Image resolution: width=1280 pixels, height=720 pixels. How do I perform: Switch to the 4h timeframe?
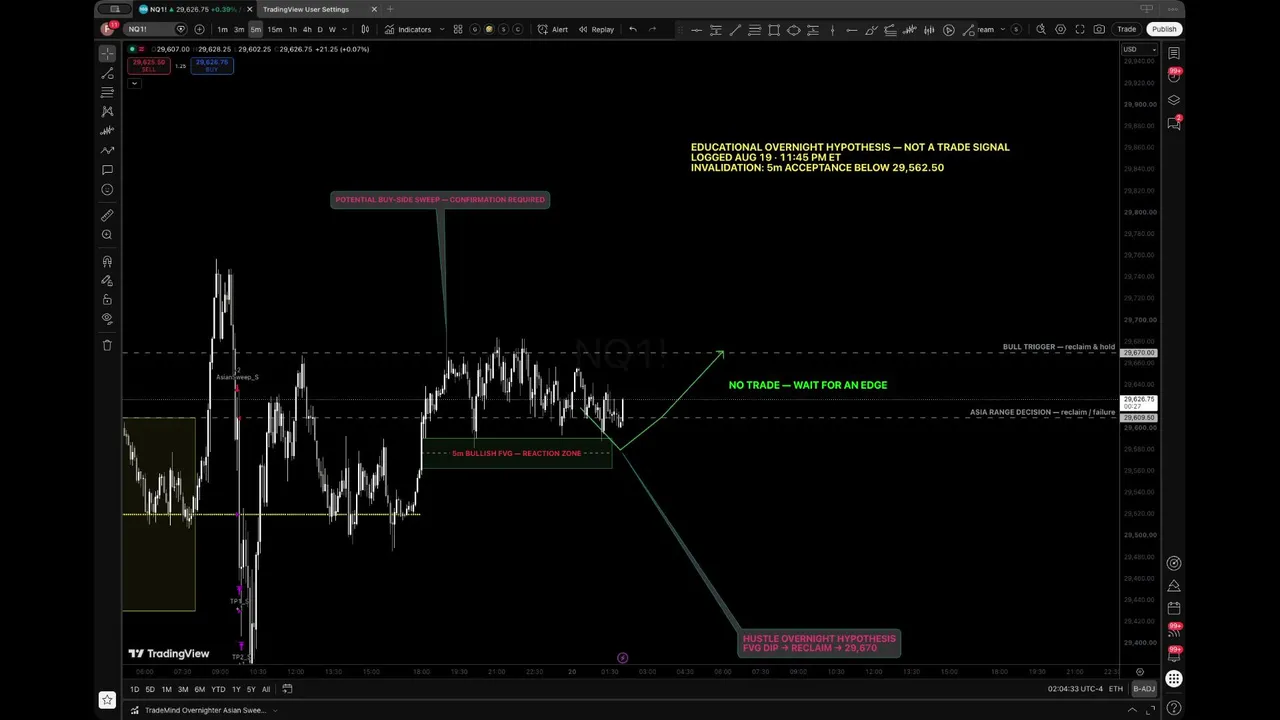[307, 29]
